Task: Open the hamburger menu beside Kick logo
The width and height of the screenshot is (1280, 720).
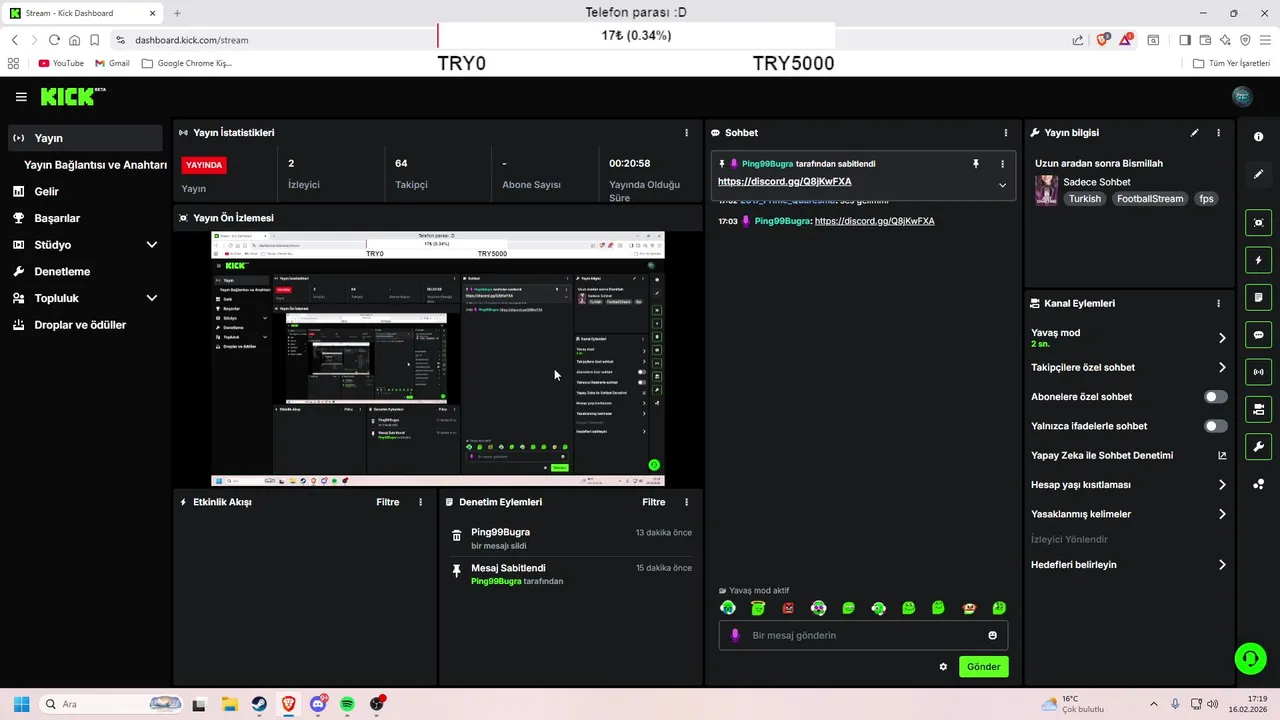Action: pos(21,97)
